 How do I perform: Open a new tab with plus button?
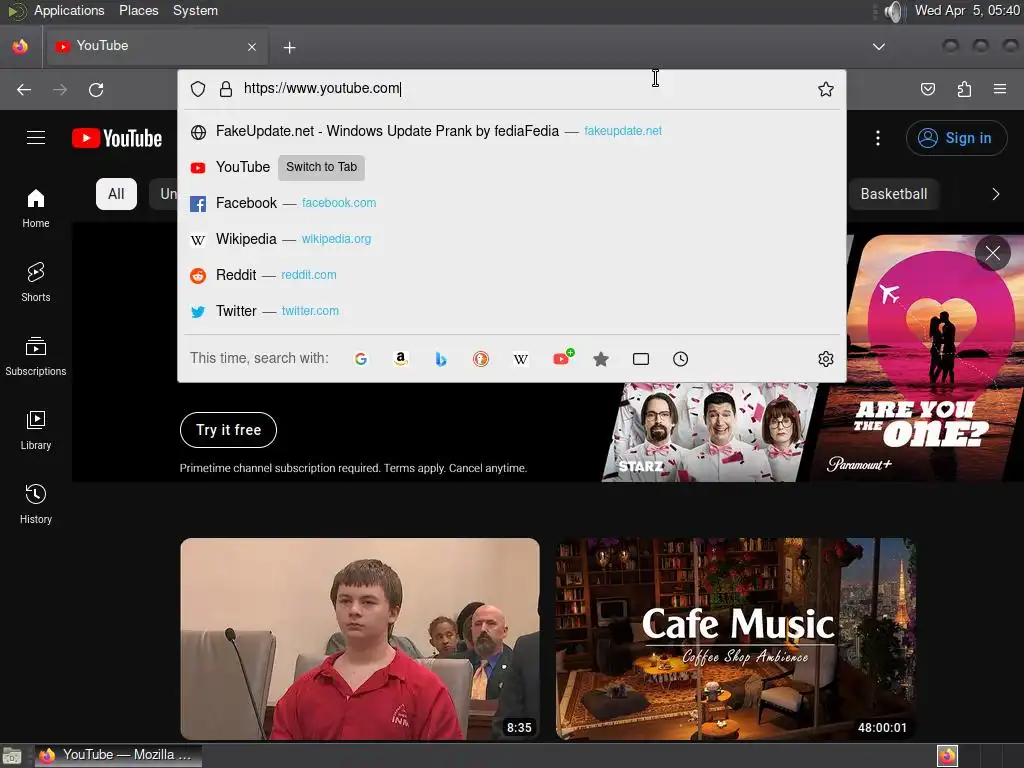[289, 47]
